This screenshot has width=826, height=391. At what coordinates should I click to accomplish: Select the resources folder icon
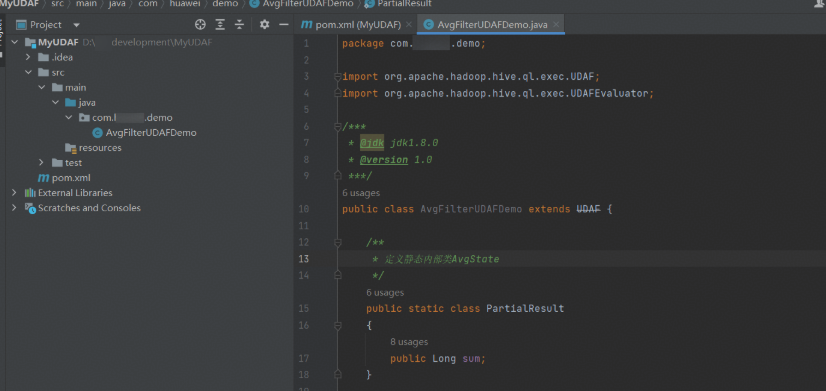71,148
